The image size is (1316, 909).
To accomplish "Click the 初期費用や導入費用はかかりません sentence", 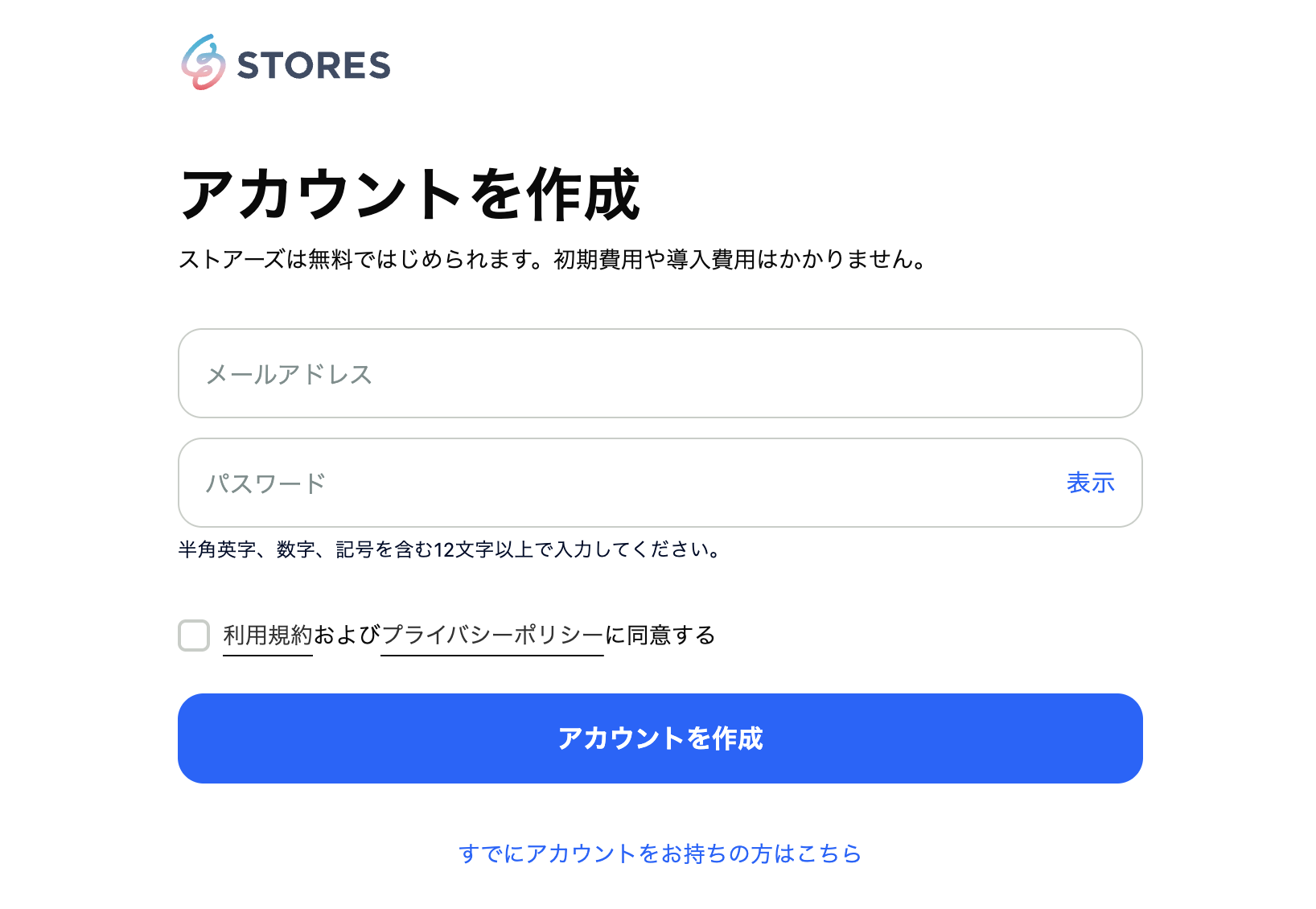I will point(740,260).
